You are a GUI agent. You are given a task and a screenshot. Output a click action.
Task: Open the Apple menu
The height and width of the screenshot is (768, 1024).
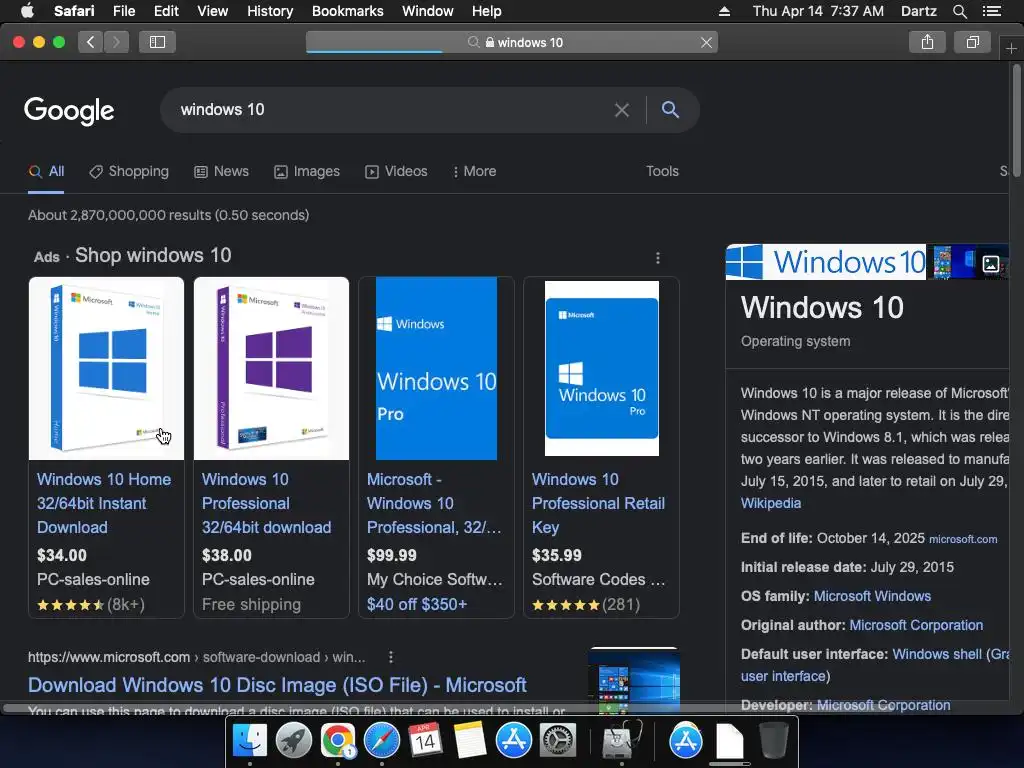coord(27,11)
